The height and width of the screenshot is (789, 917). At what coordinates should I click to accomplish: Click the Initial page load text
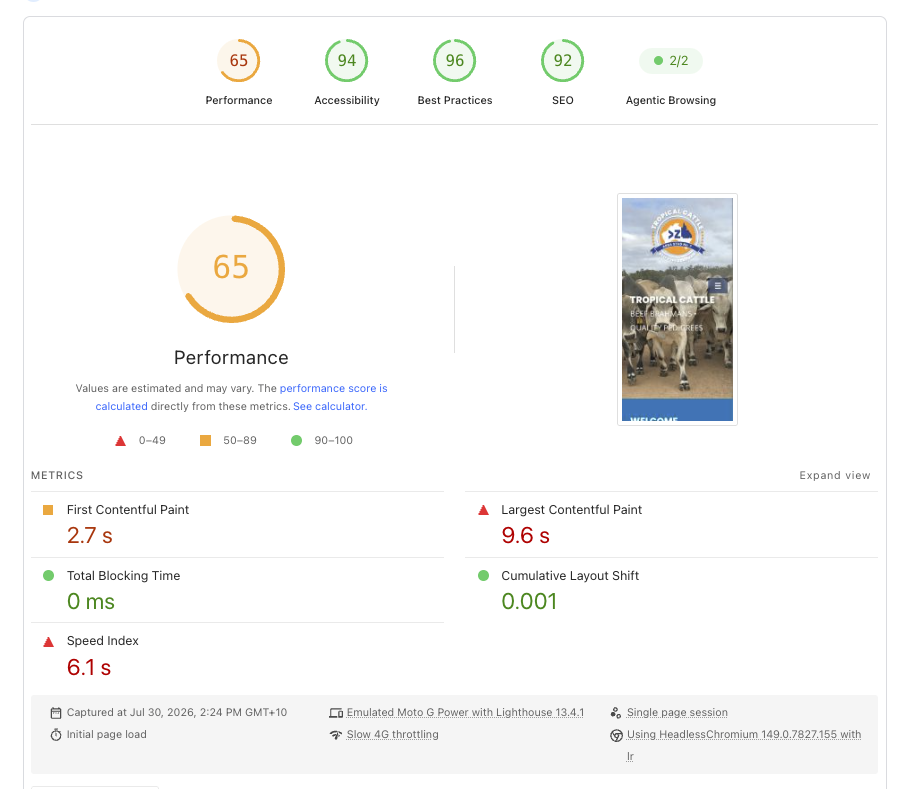point(106,735)
